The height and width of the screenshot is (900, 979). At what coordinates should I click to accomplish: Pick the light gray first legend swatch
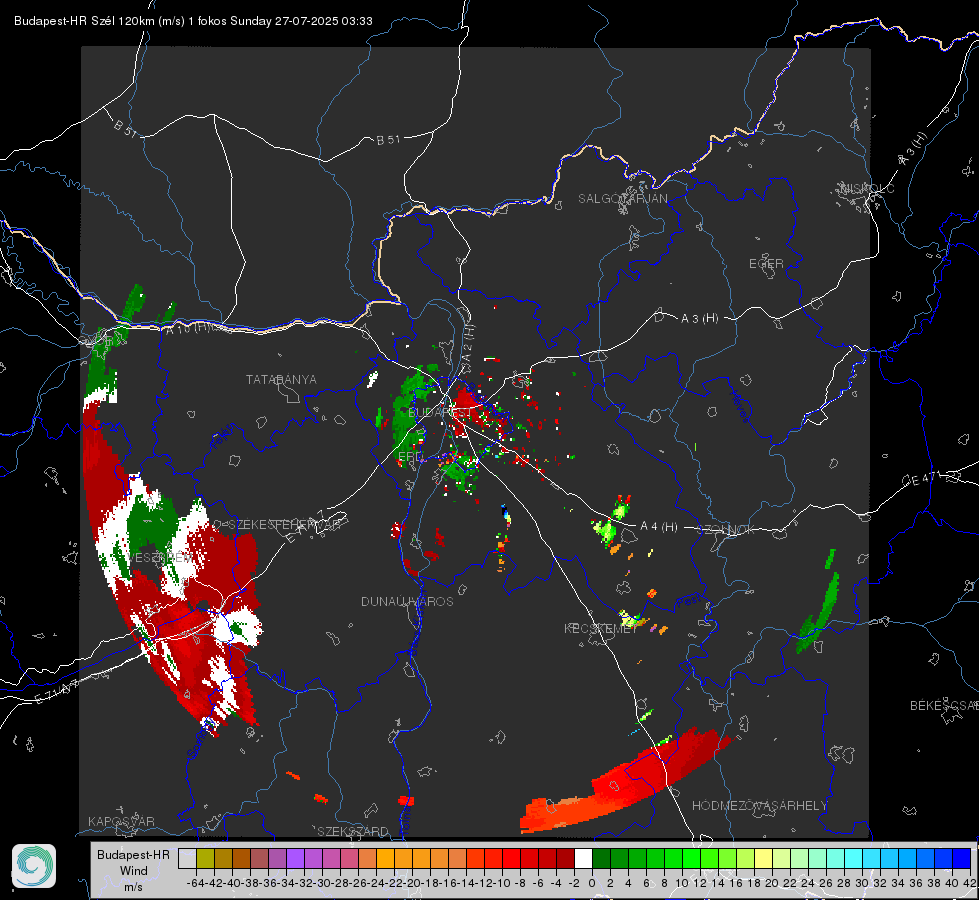pos(187,858)
